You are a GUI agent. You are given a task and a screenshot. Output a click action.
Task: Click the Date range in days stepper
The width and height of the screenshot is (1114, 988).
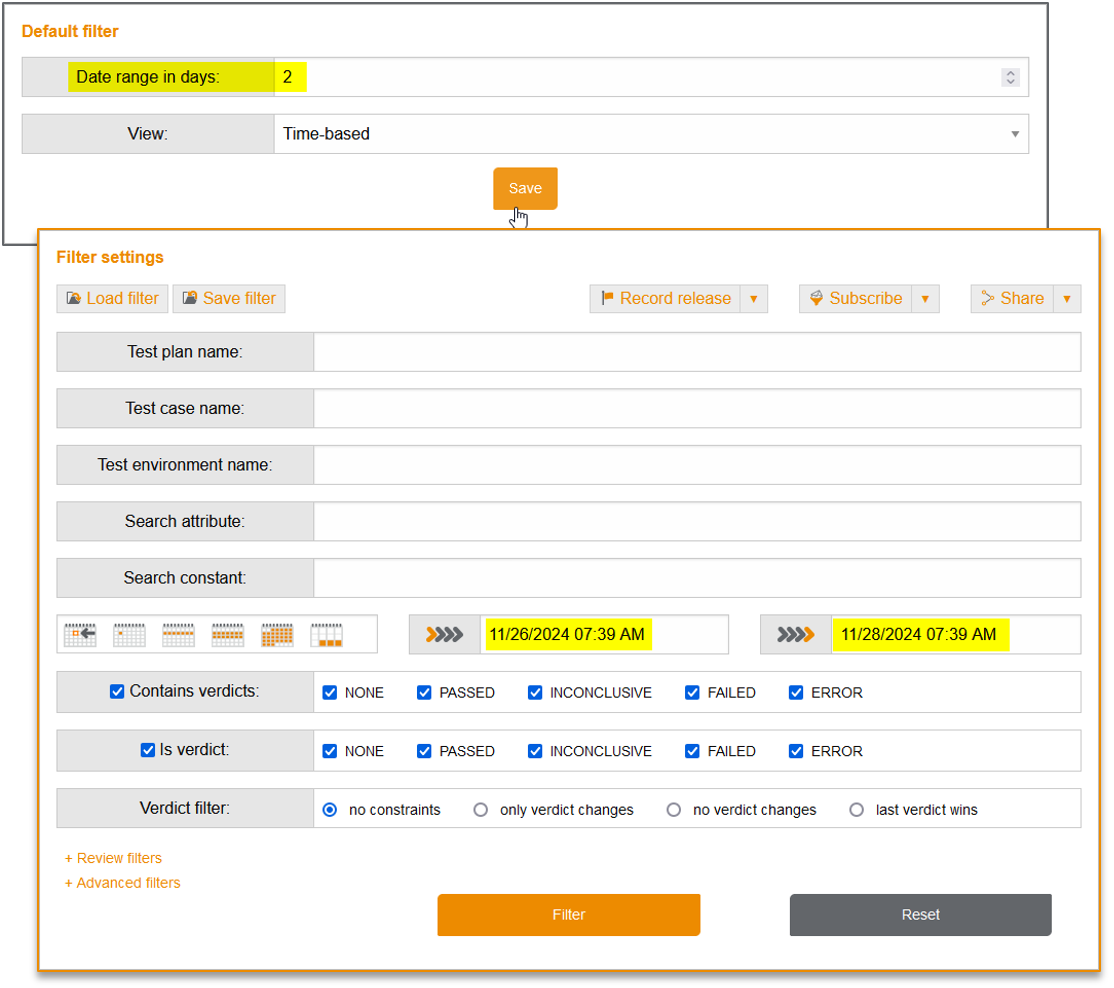[1010, 77]
